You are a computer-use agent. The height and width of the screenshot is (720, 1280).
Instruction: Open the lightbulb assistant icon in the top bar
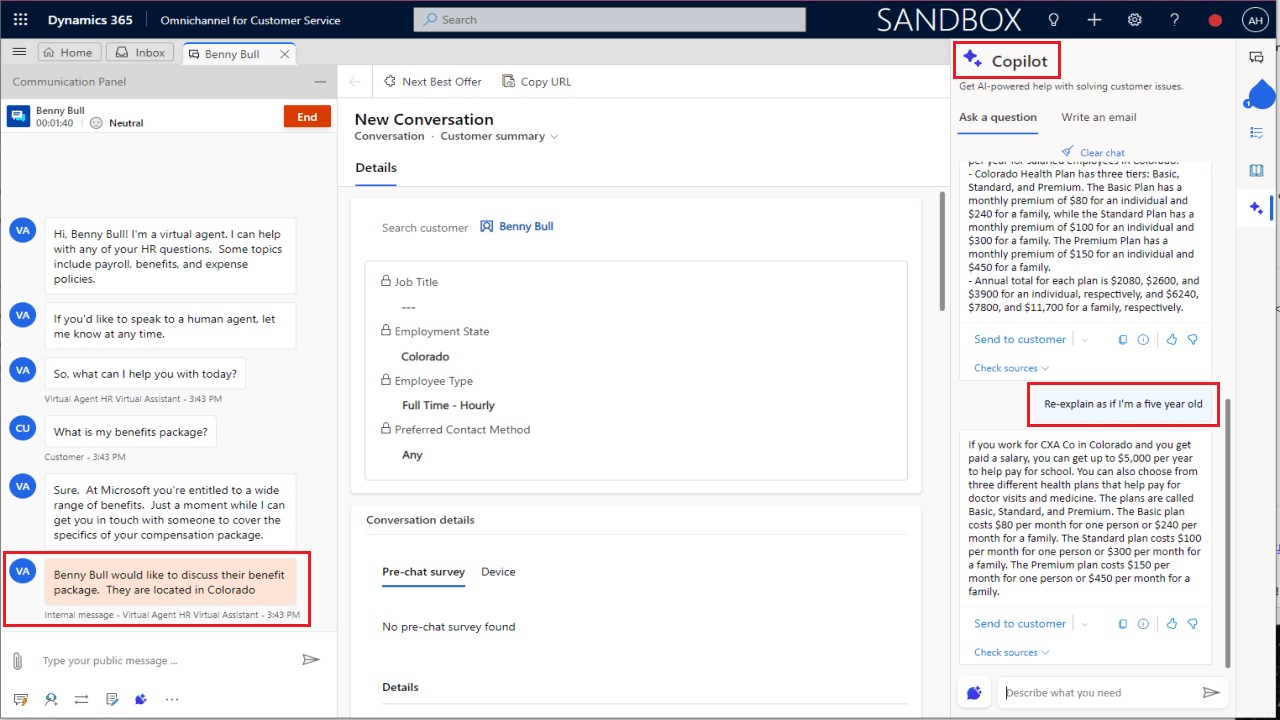(1053, 20)
